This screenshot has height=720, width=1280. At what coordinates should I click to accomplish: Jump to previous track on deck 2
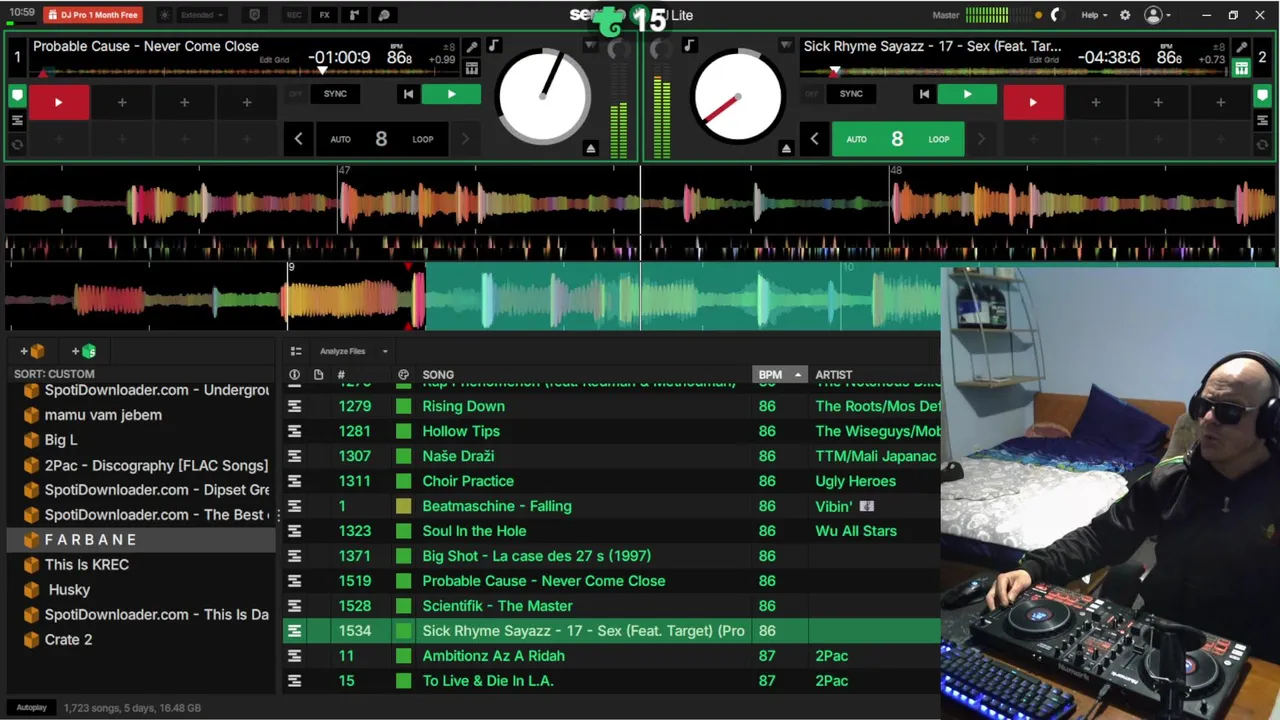pyautogui.click(x=924, y=94)
